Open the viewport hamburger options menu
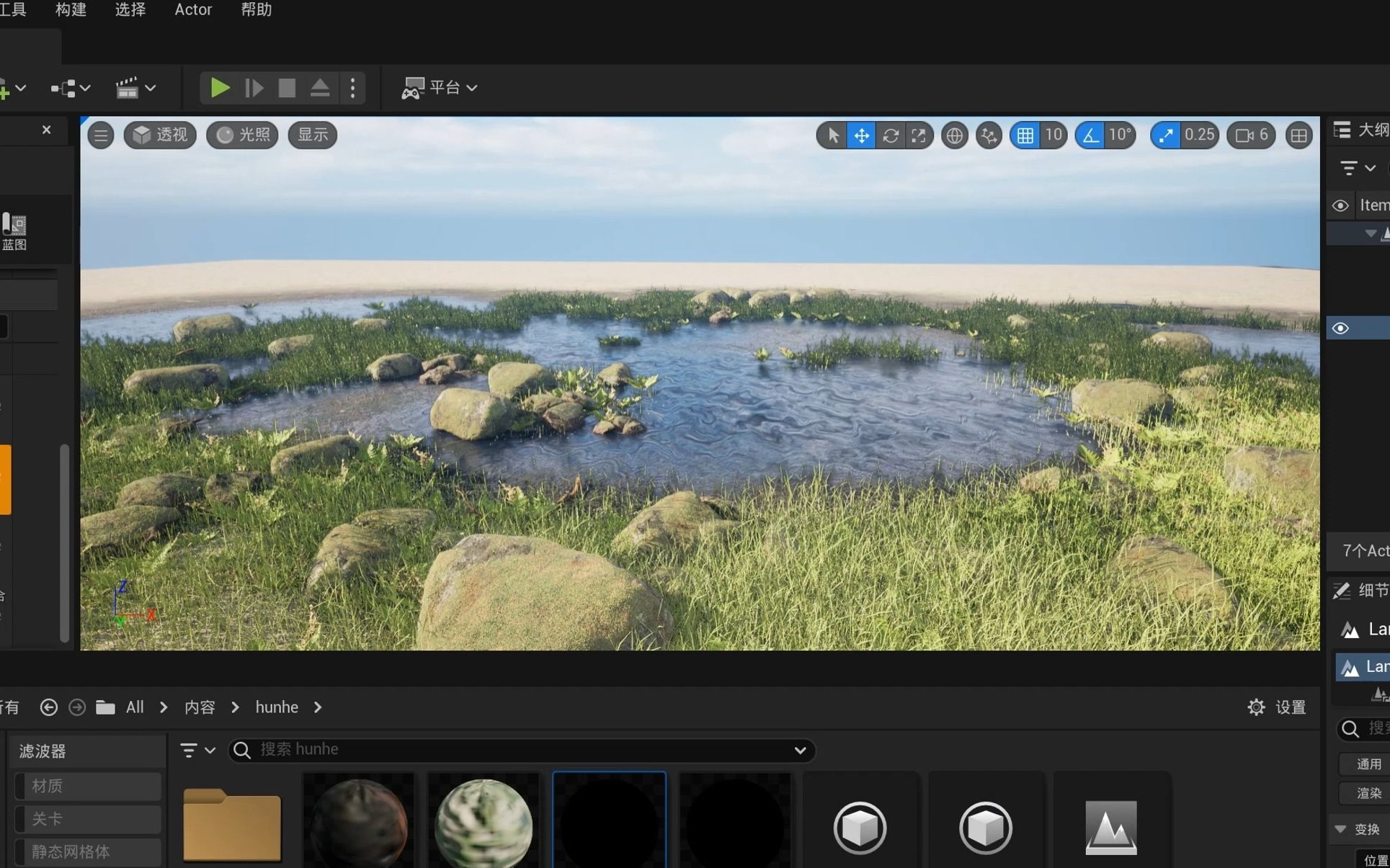This screenshot has width=1390, height=868. [x=101, y=135]
